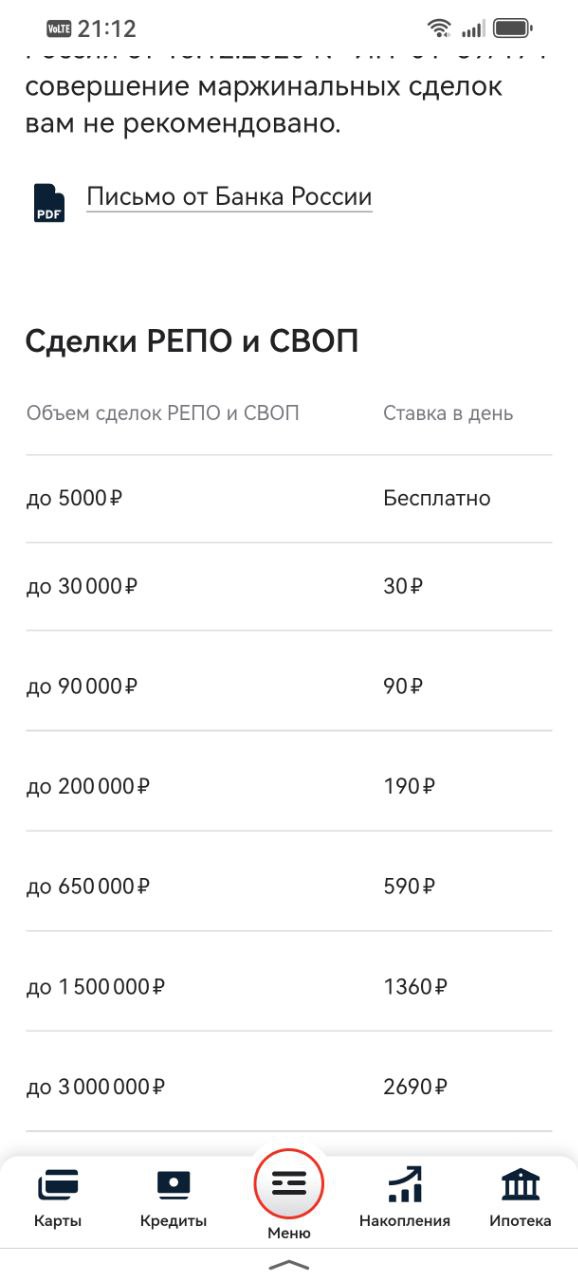Screen dimensions: 578x1280
Task: Tap the VoLTE indicator icon
Action: tap(60, 28)
